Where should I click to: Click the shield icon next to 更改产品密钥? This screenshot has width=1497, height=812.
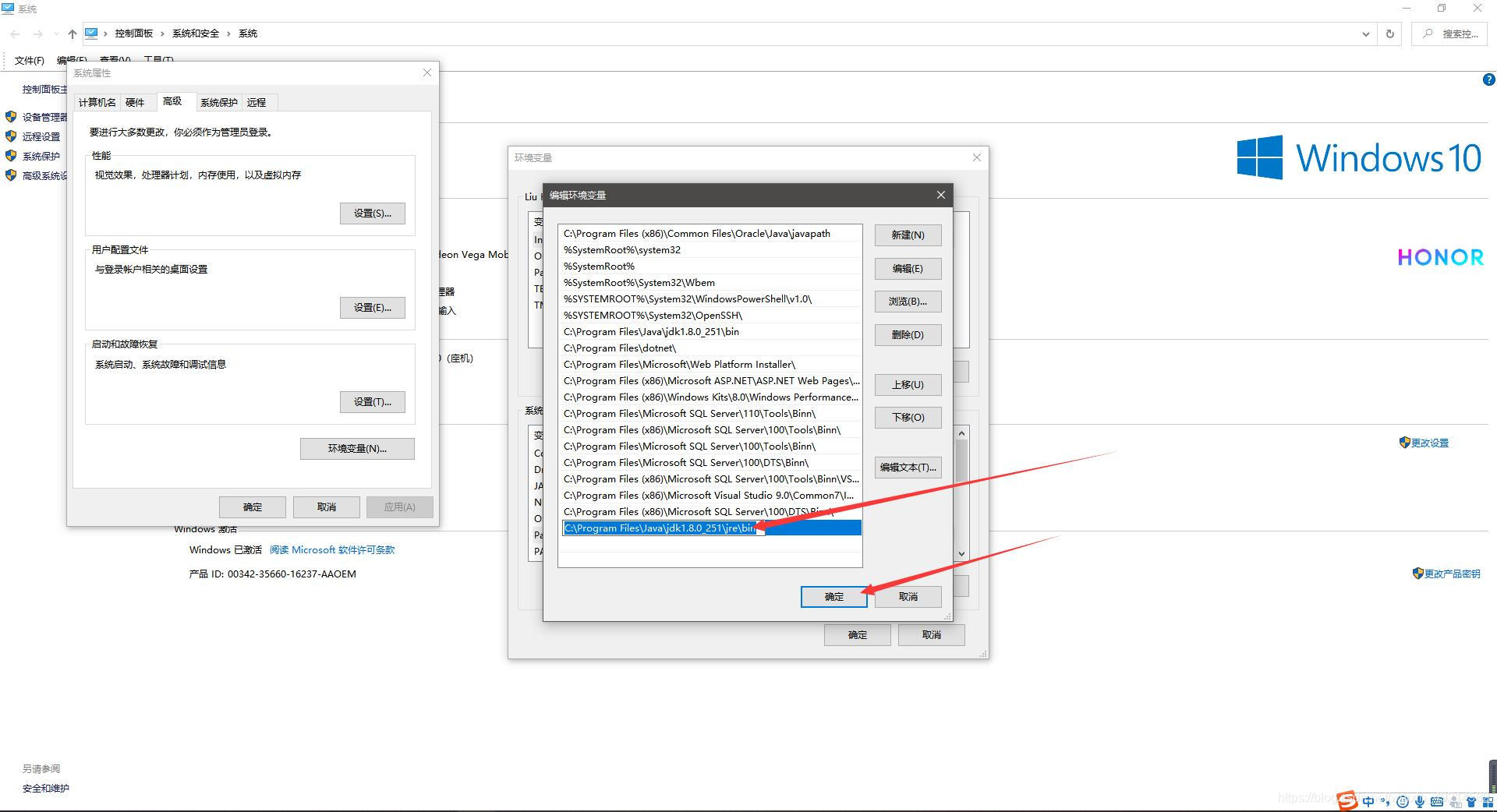[x=1418, y=574]
